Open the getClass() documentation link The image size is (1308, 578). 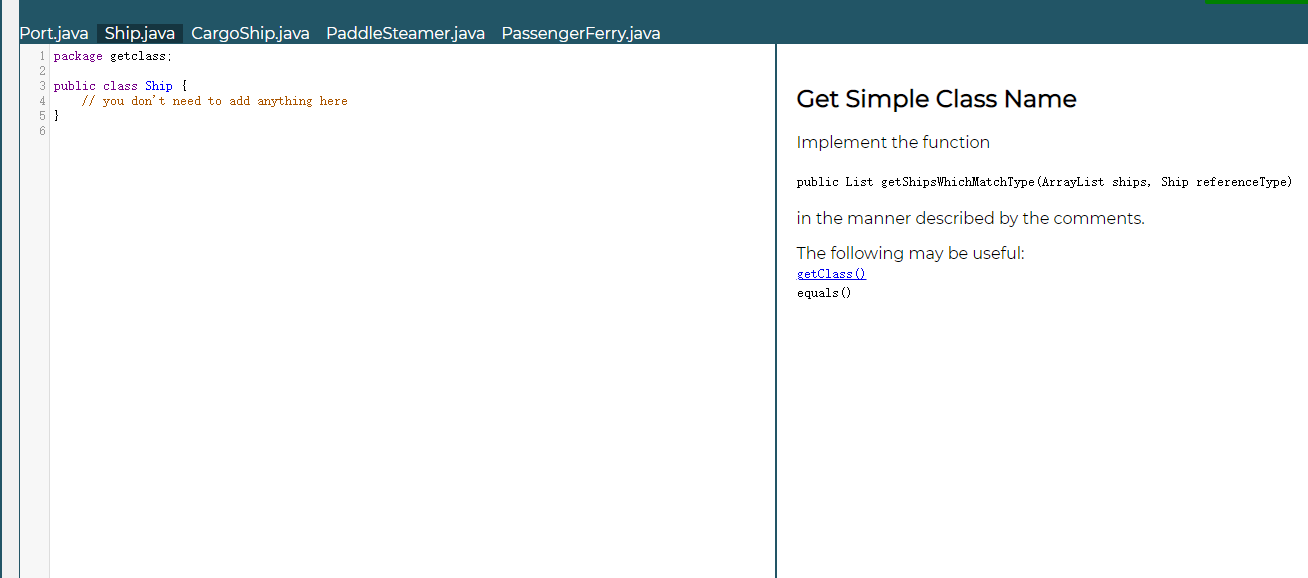(x=830, y=273)
